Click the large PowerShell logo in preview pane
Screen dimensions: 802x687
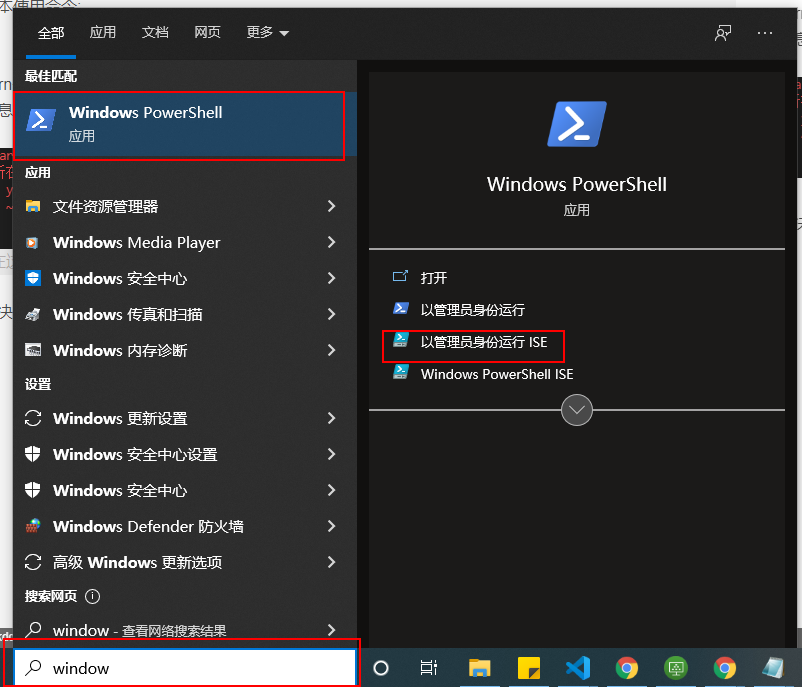tap(576, 124)
